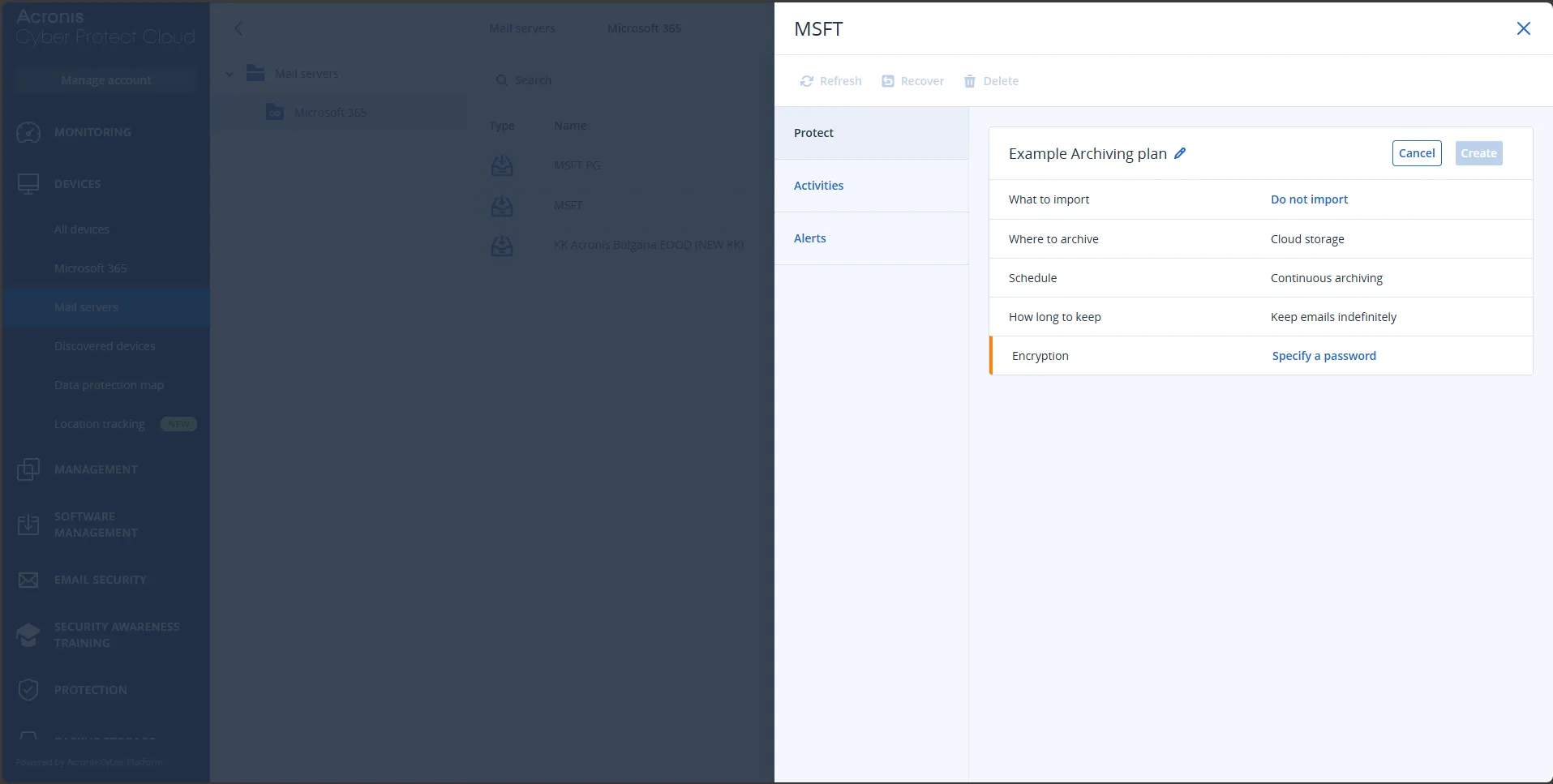Open Specify a password link
Screen dimensions: 1553x784
click(1323, 355)
